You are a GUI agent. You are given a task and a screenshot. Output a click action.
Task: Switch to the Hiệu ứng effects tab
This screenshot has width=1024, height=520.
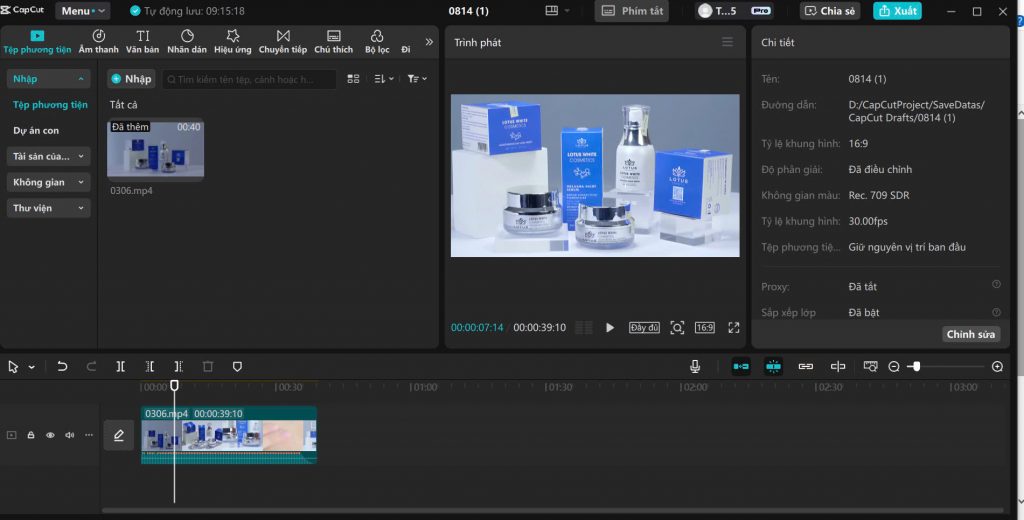pos(232,42)
